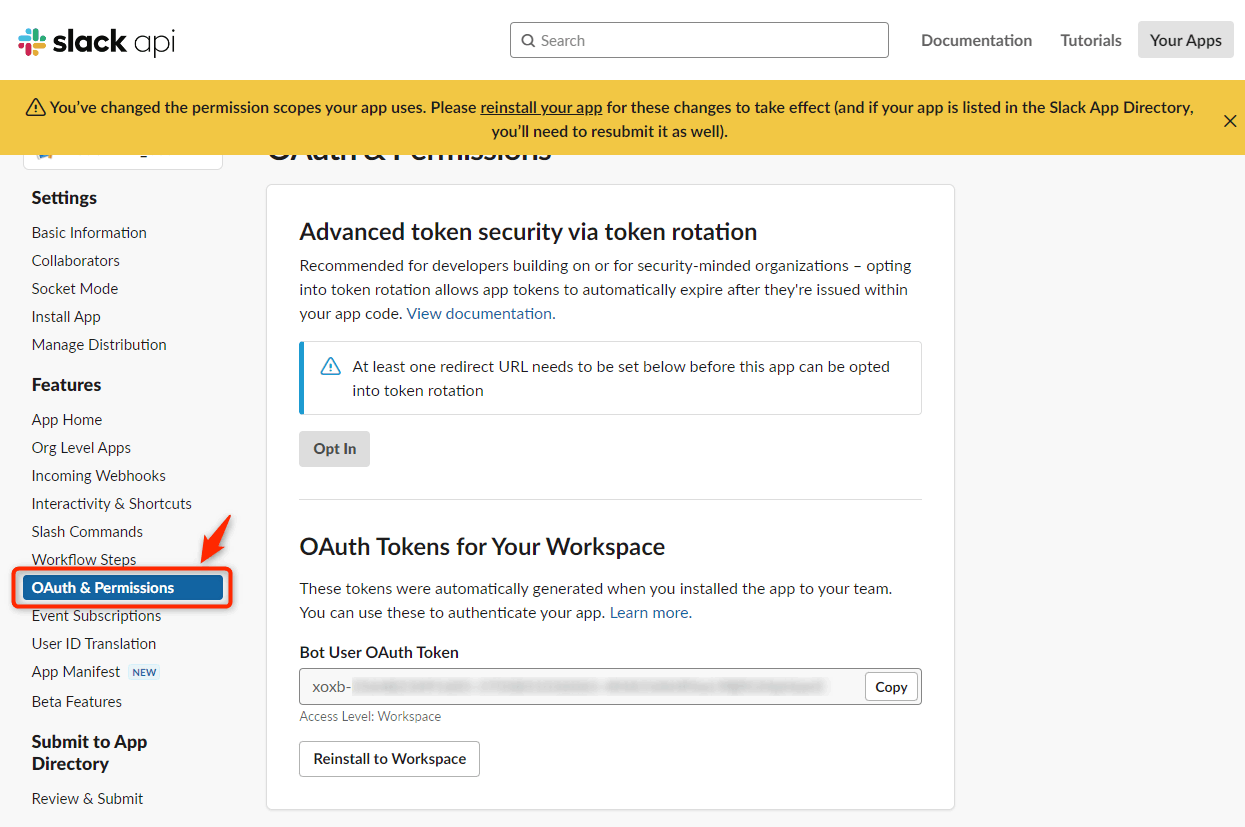The width and height of the screenshot is (1245, 827).
Task: Open Review & Submit
Action: [87, 798]
